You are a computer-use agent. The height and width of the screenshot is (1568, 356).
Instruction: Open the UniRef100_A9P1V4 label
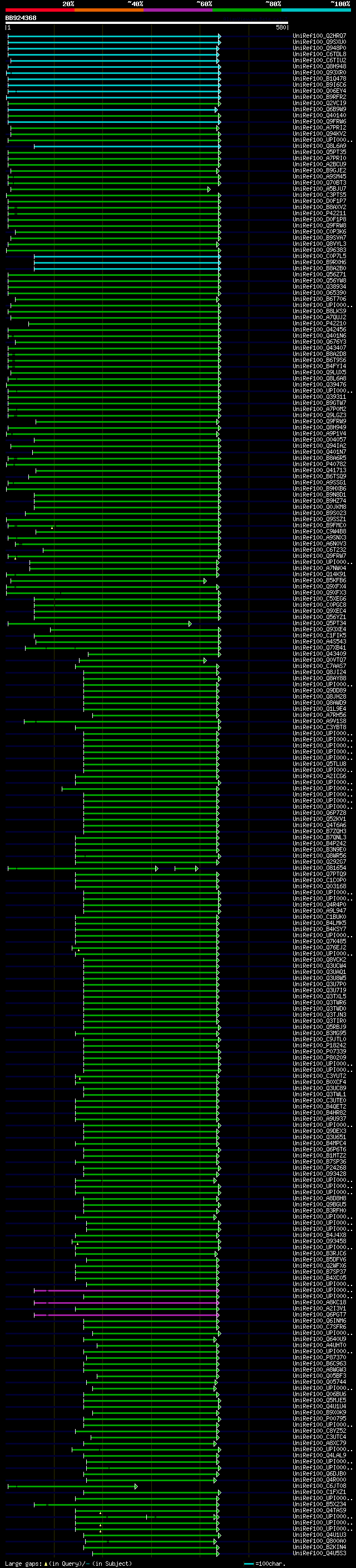coord(319,433)
